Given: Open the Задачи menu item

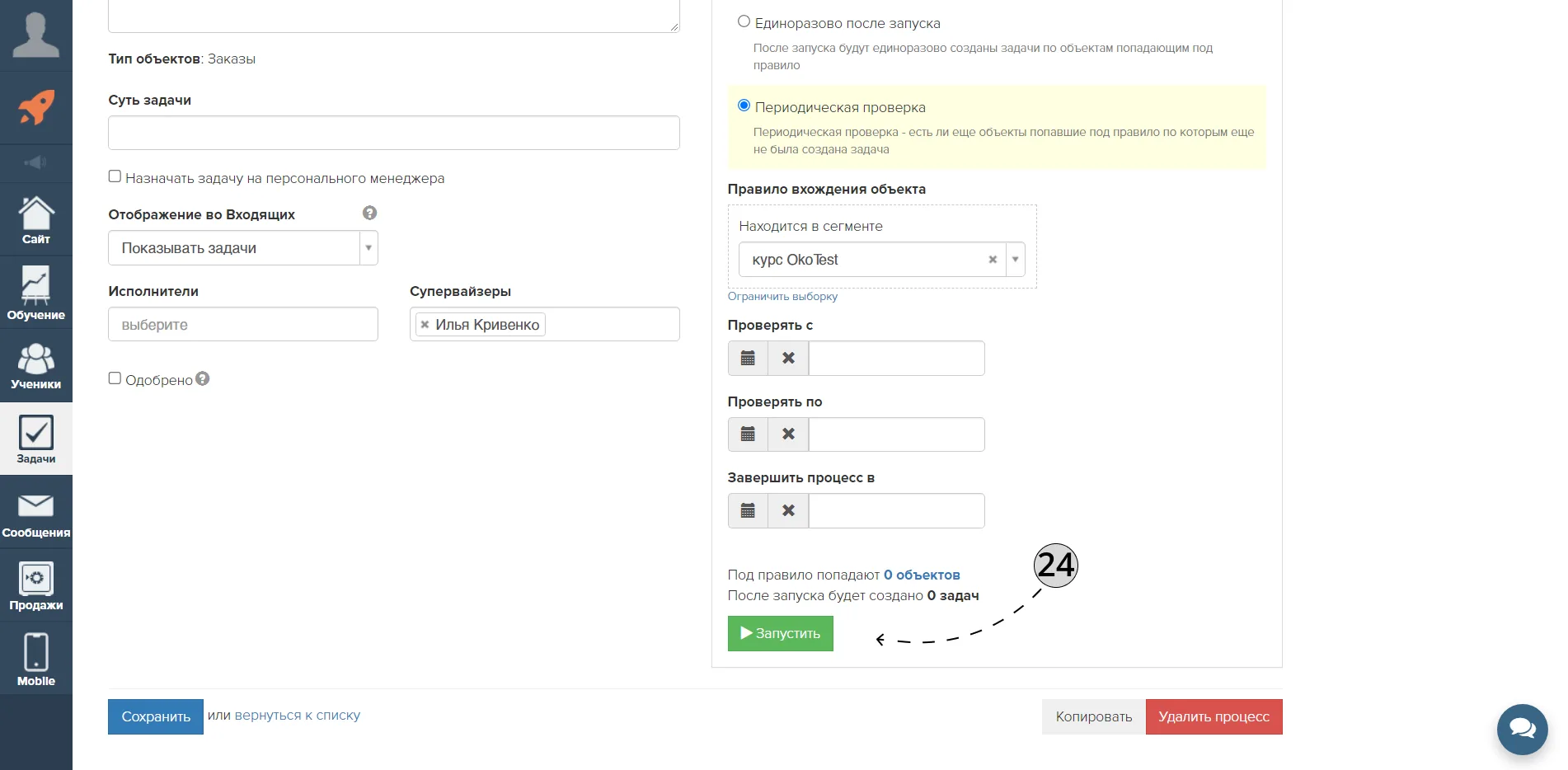Looking at the screenshot, I should (x=35, y=439).
